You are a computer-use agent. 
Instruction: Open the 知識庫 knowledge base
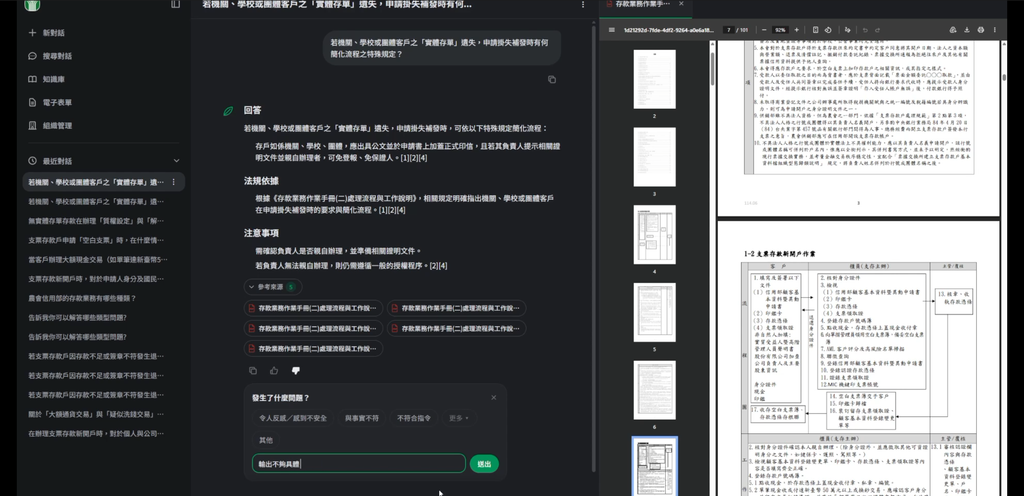pyautogui.click(x=46, y=80)
